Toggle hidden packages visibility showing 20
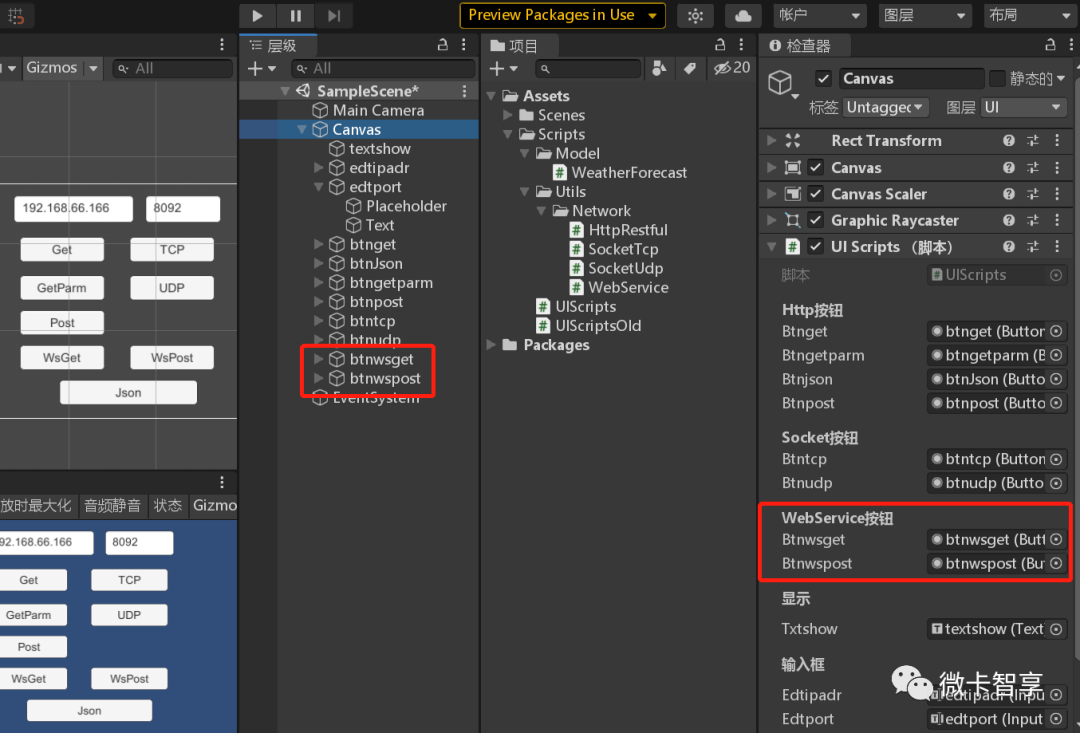The height and width of the screenshot is (733, 1080). tap(731, 68)
